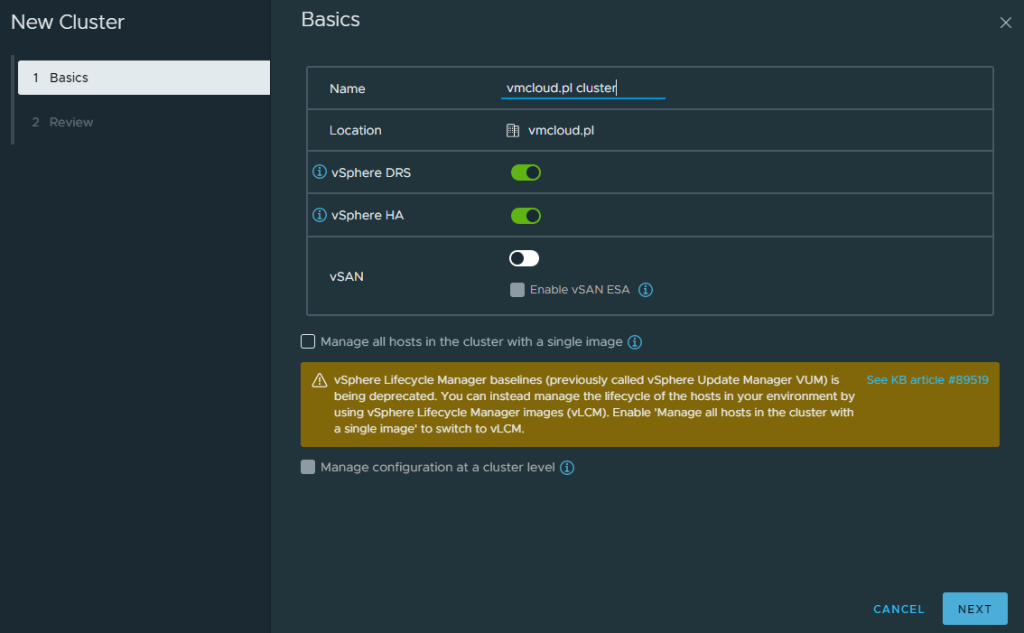Select the Basics step in the wizard sidebar
The width and height of the screenshot is (1024, 633).
(143, 78)
